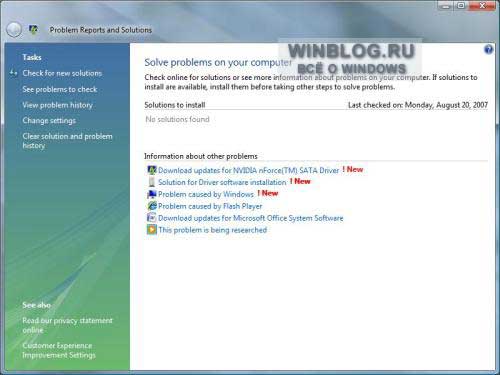The image size is (500, 375).
Task: Click the NVIDIA nForce SATA Driver icon
Action: [x=152, y=170]
